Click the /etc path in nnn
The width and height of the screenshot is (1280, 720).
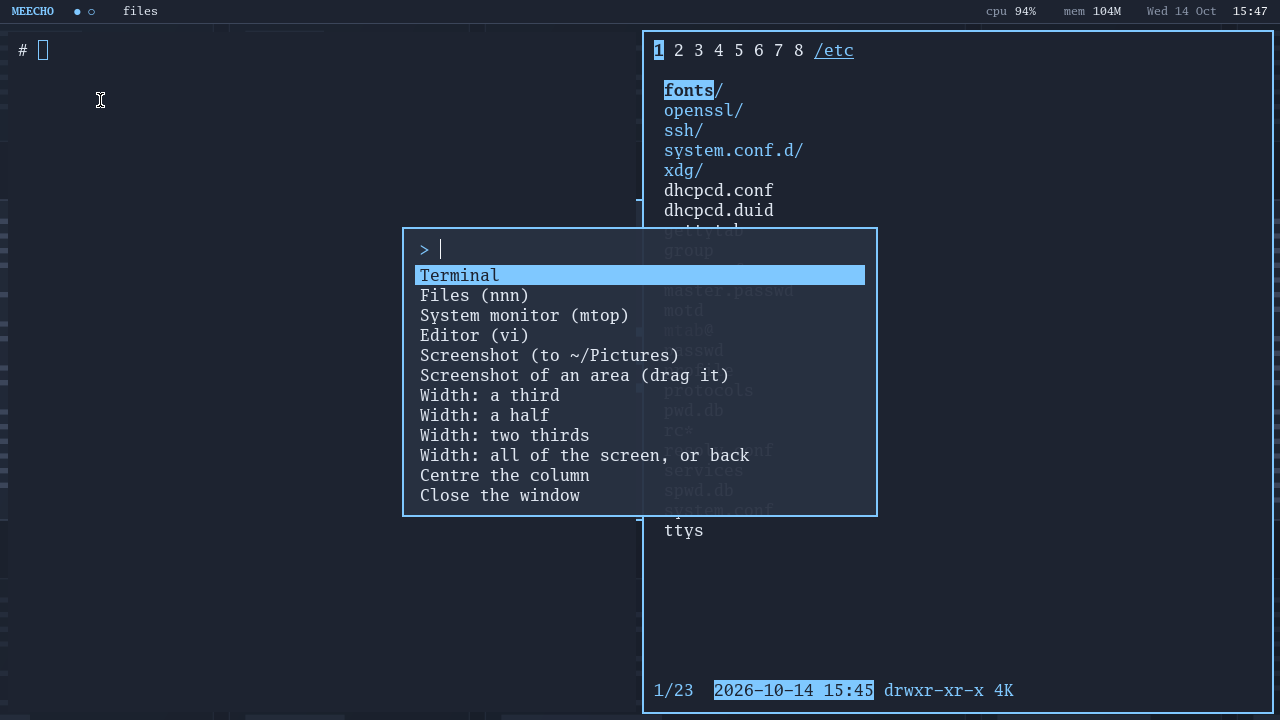pyautogui.click(x=834, y=51)
